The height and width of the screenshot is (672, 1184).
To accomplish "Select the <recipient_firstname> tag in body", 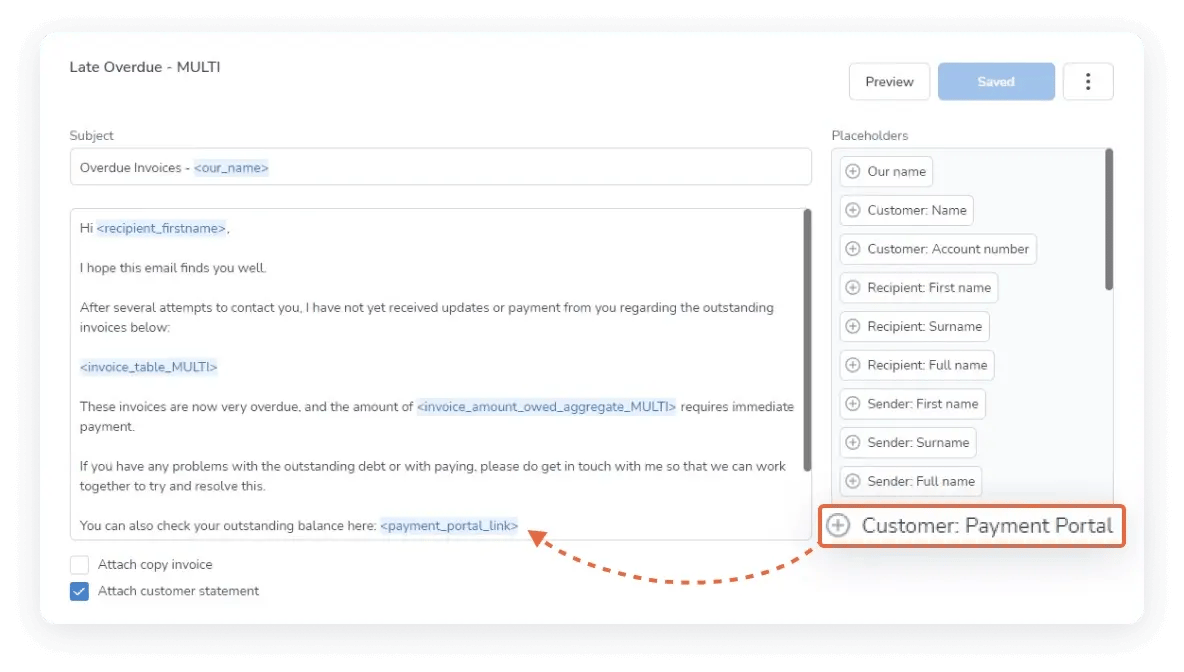I will point(161,228).
